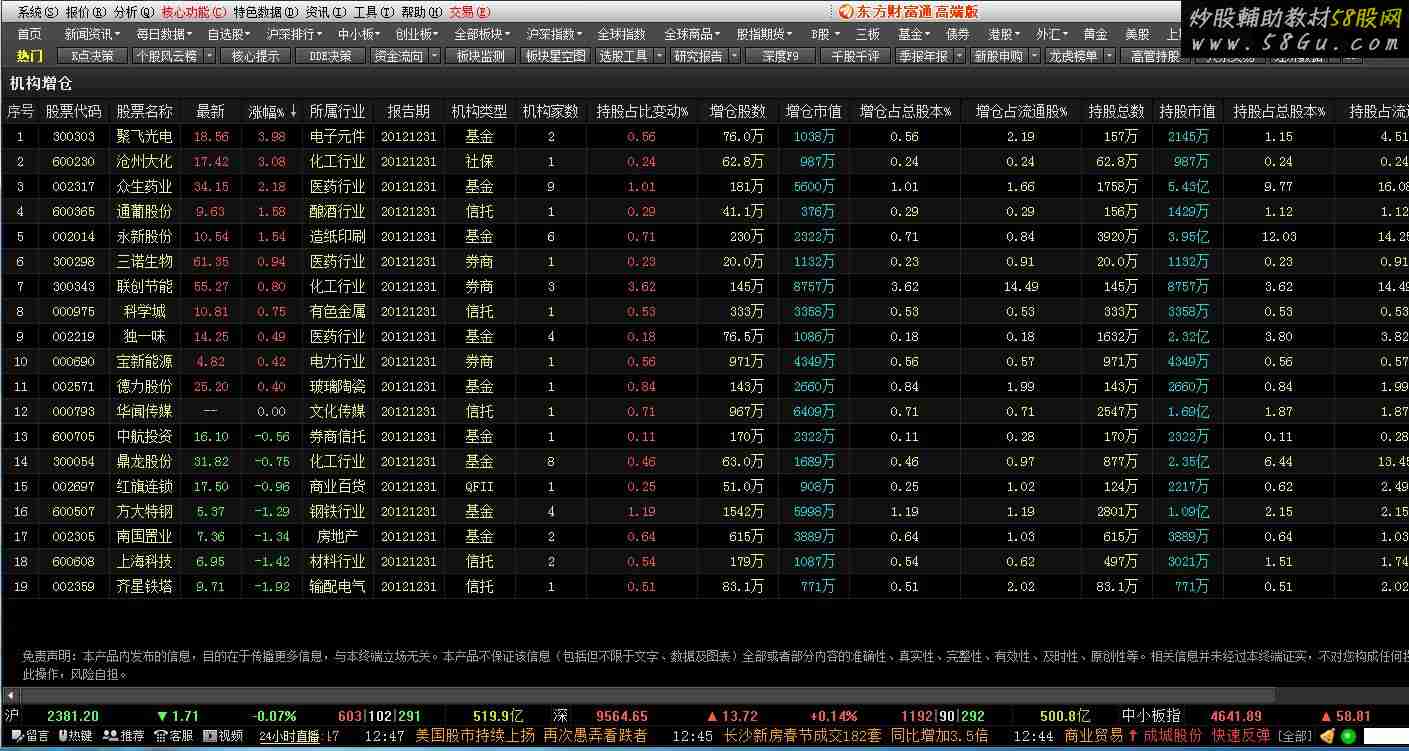The height and width of the screenshot is (751, 1409).
Task: Open the arrow next to 季报年报
Action: (958, 56)
